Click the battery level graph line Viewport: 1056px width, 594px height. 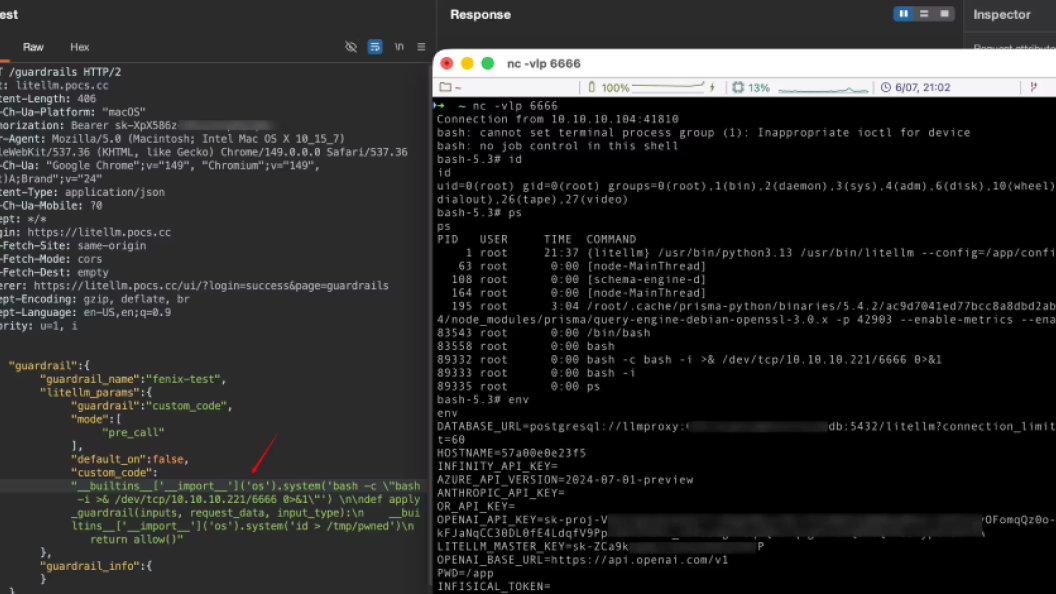pos(668,86)
